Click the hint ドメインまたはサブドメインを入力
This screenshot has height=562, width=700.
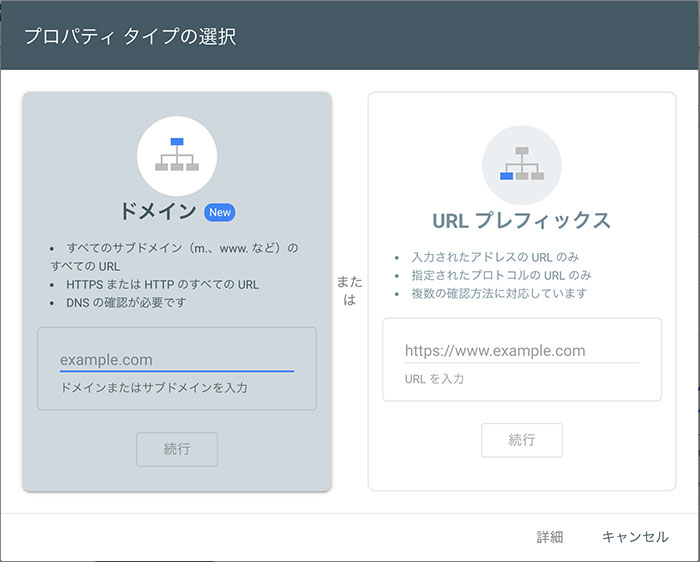click(154, 387)
